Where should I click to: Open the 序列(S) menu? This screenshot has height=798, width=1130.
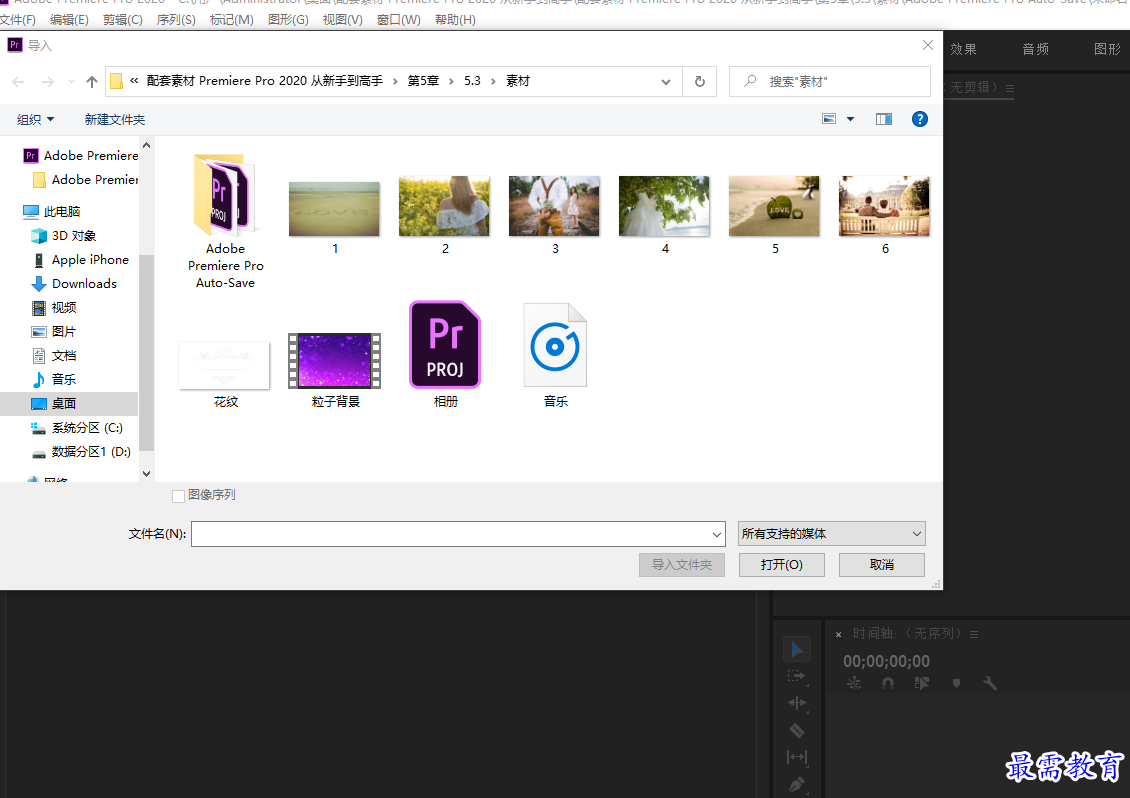click(x=176, y=19)
